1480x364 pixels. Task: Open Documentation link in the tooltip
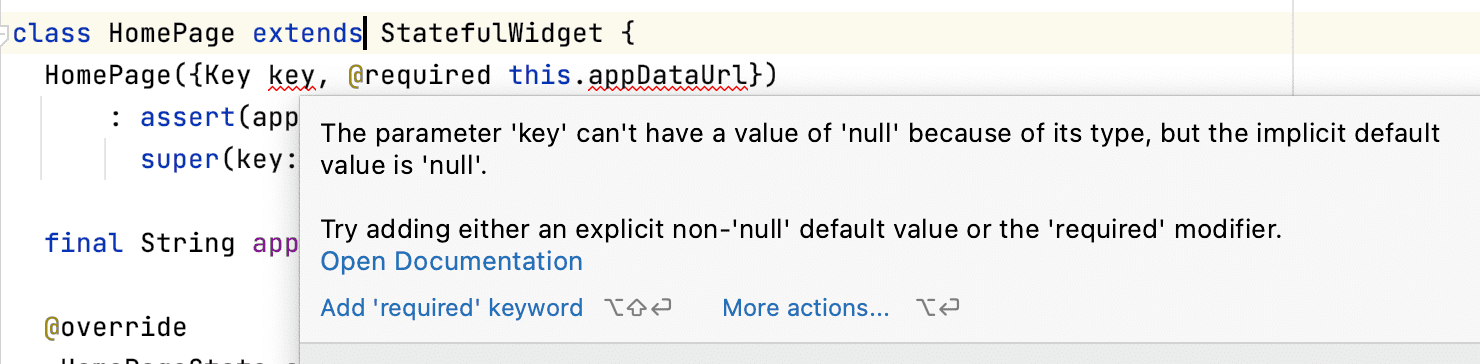point(451,262)
